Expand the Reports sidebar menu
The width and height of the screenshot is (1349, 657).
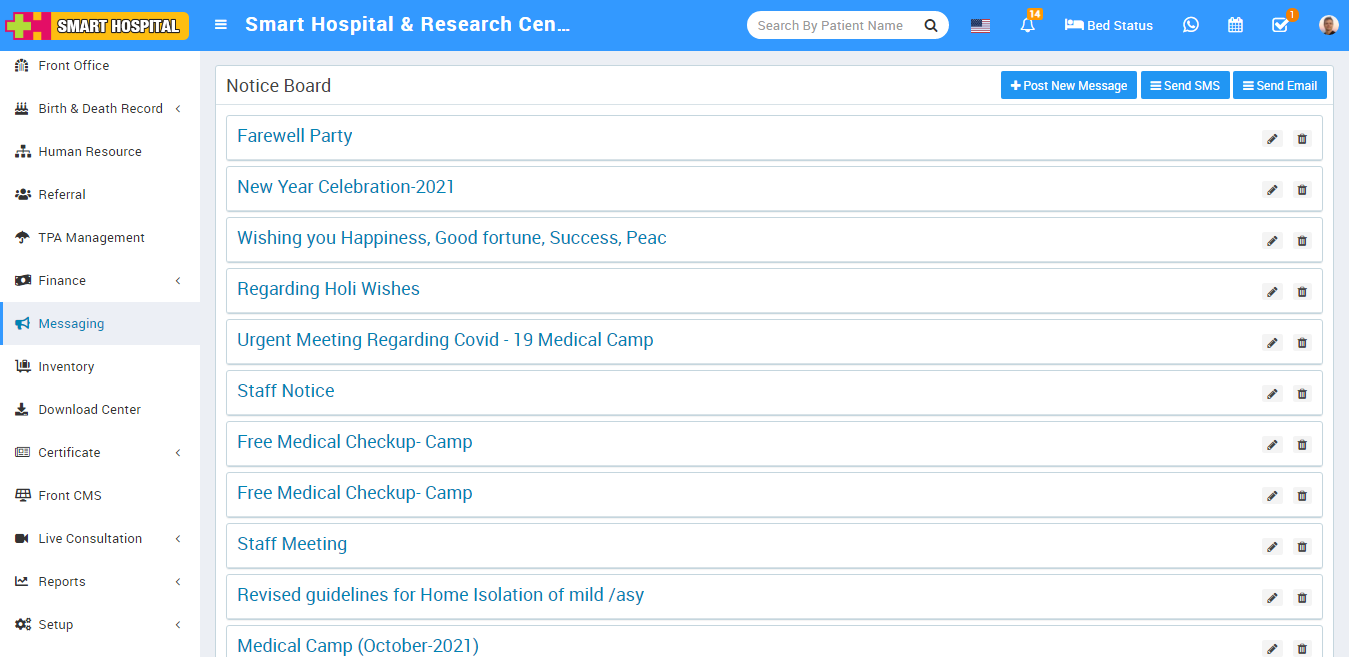(x=100, y=582)
